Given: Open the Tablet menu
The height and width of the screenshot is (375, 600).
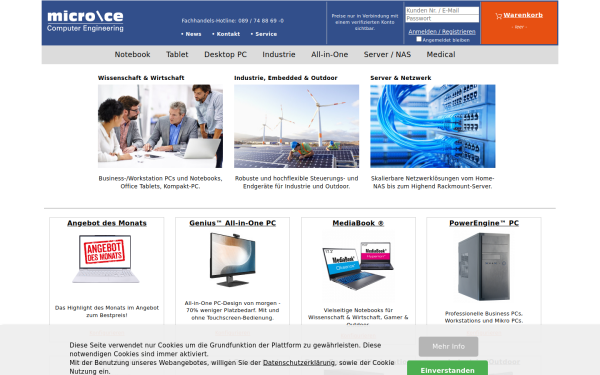Looking at the screenshot, I should pyautogui.click(x=177, y=54).
